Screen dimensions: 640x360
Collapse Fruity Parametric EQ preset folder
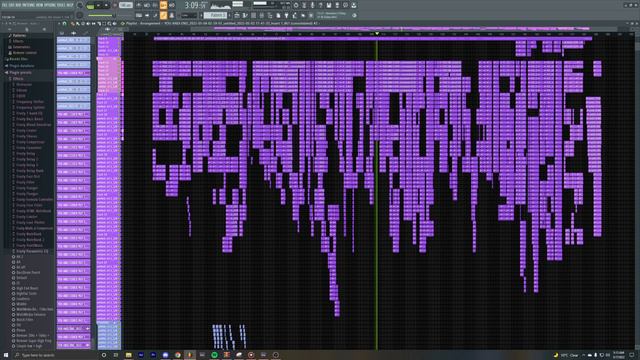pos(31,251)
